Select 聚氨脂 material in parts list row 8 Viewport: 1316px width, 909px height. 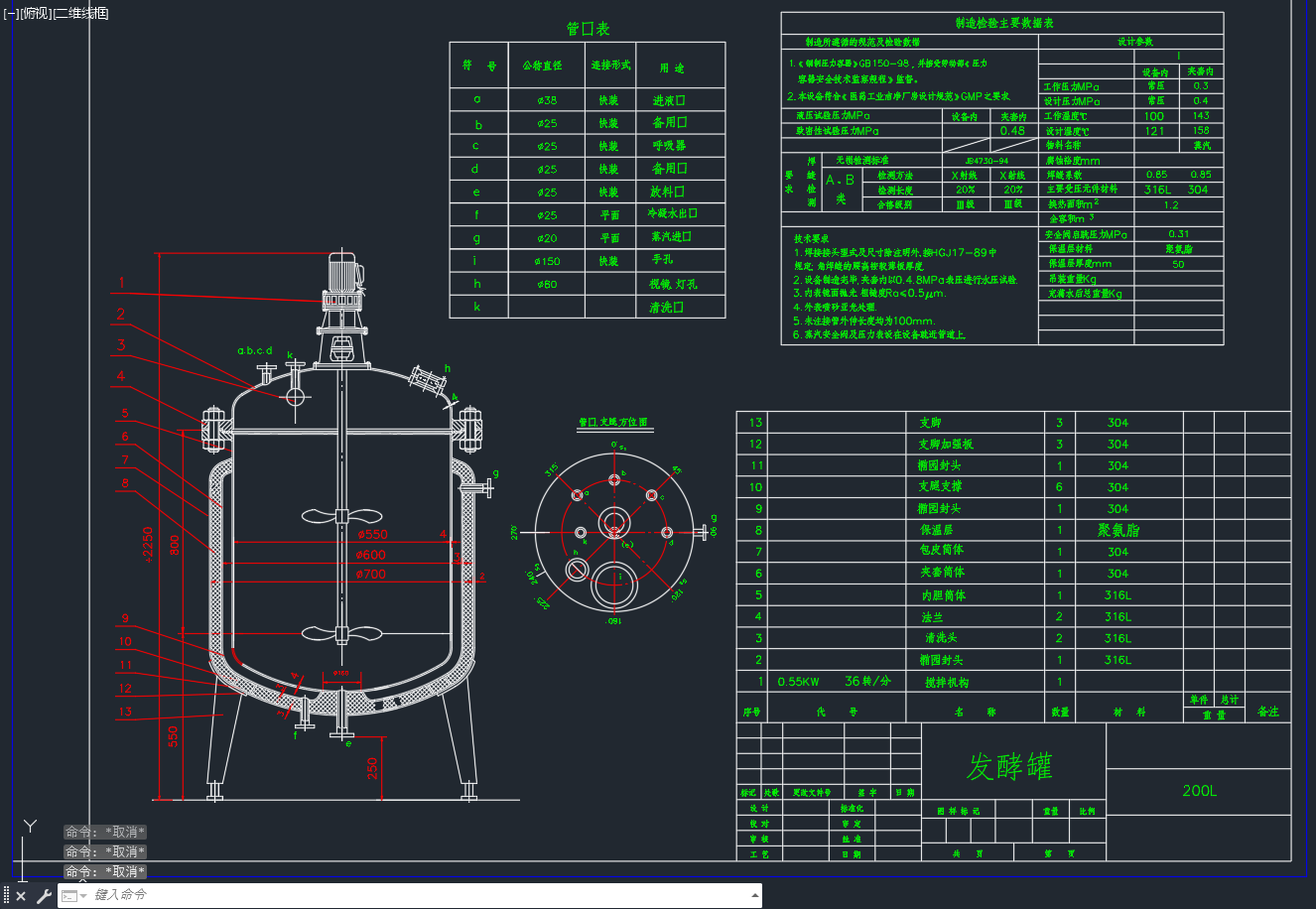click(1119, 531)
